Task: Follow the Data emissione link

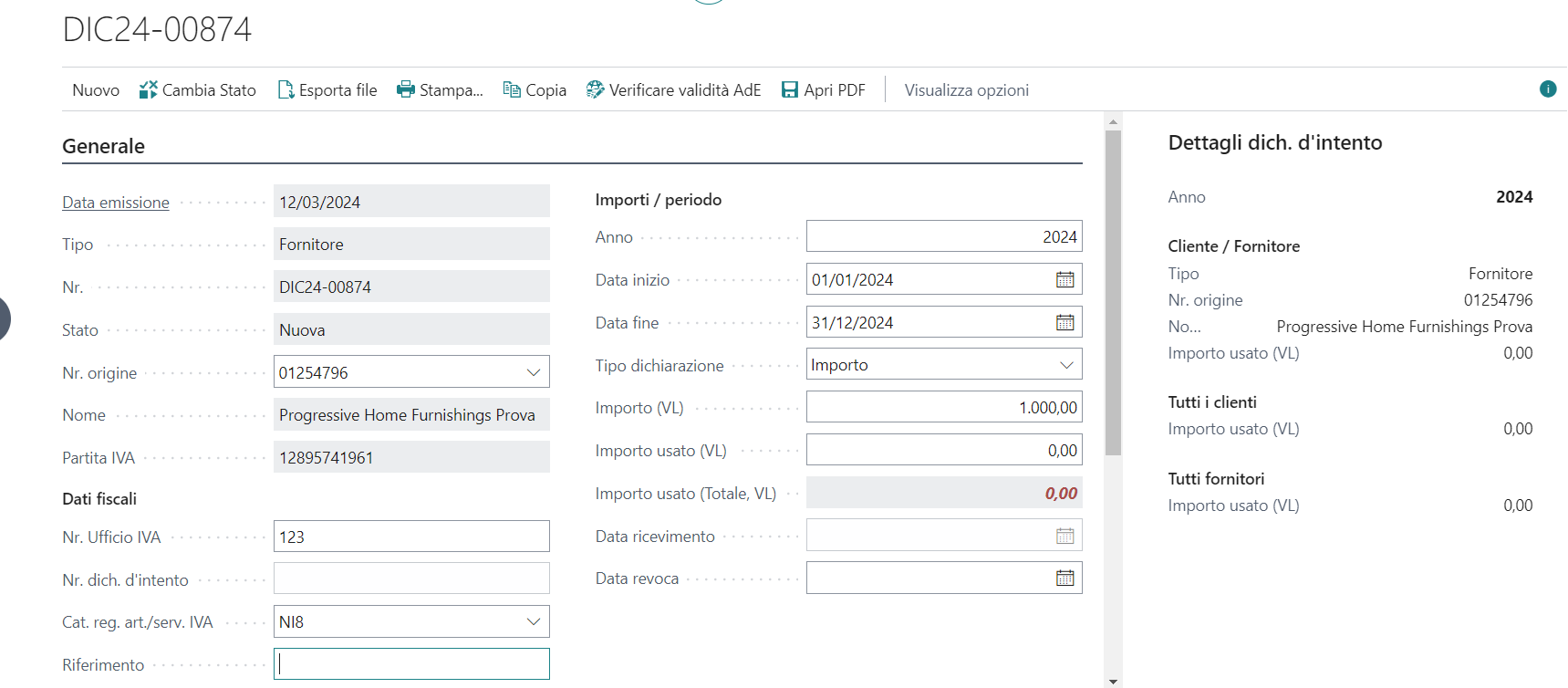Action: (x=116, y=203)
